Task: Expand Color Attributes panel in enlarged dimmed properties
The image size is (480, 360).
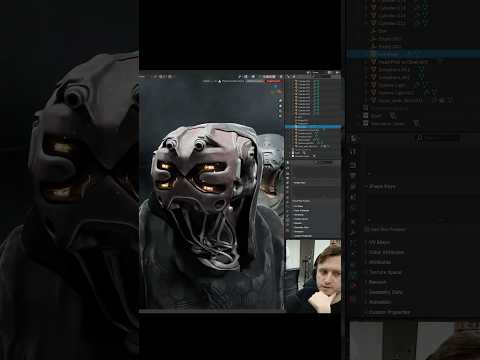Action: point(386,252)
